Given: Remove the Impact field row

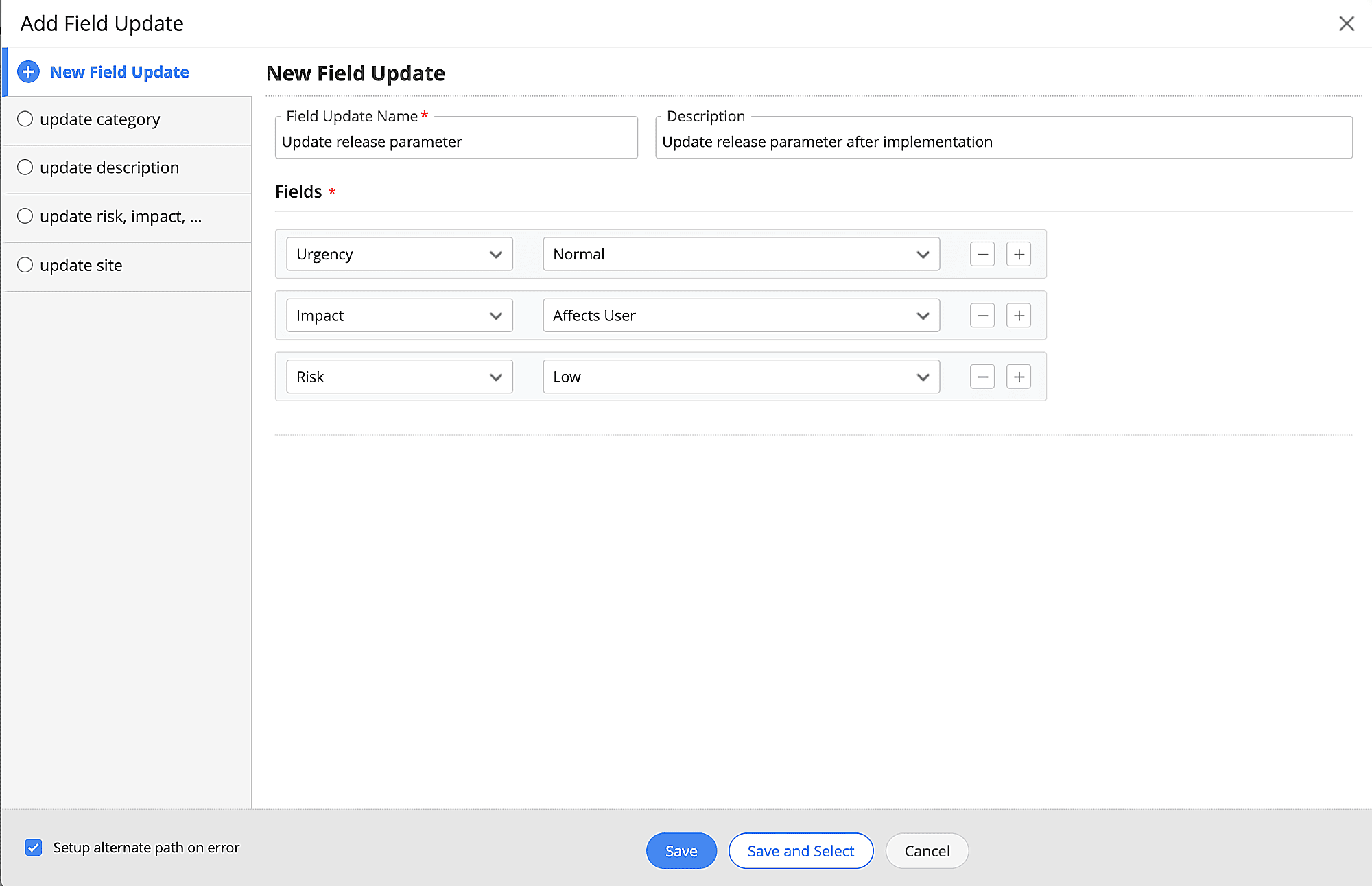Looking at the screenshot, I should tap(982, 316).
